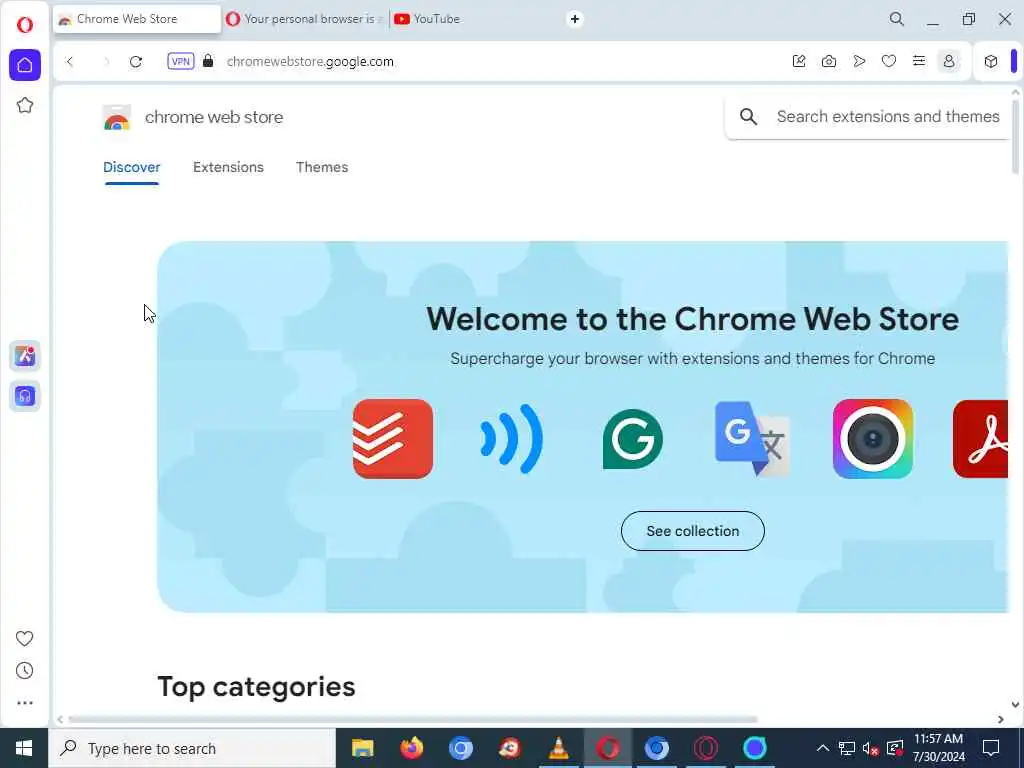Click the down arrow of vertical scrollbar
The height and width of the screenshot is (768, 1024).
[1016, 705]
